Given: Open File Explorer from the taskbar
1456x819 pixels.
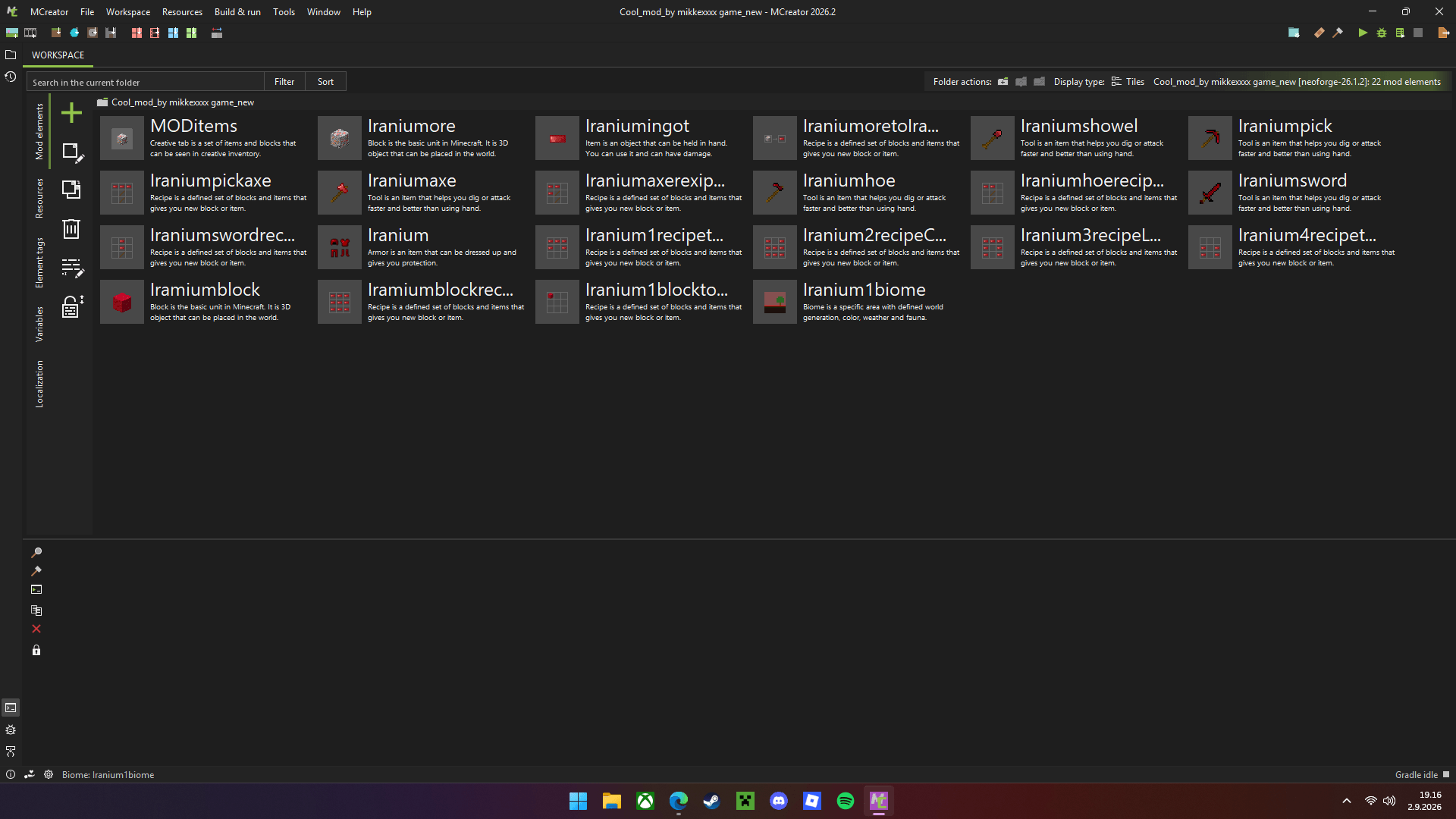Looking at the screenshot, I should (611, 801).
